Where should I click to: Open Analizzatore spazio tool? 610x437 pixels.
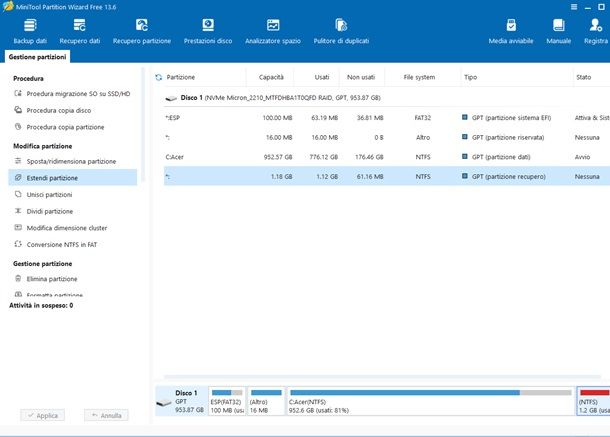[x=273, y=31]
